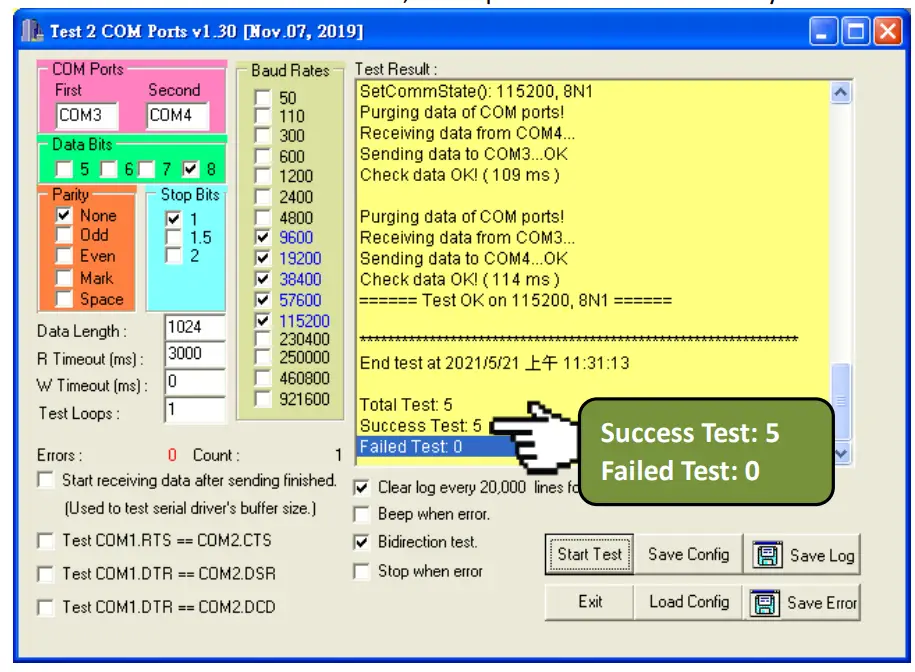Viewport: 915px width, 672px height.
Task: Click the floppy disk icon on Save Error
Action: pos(765,603)
